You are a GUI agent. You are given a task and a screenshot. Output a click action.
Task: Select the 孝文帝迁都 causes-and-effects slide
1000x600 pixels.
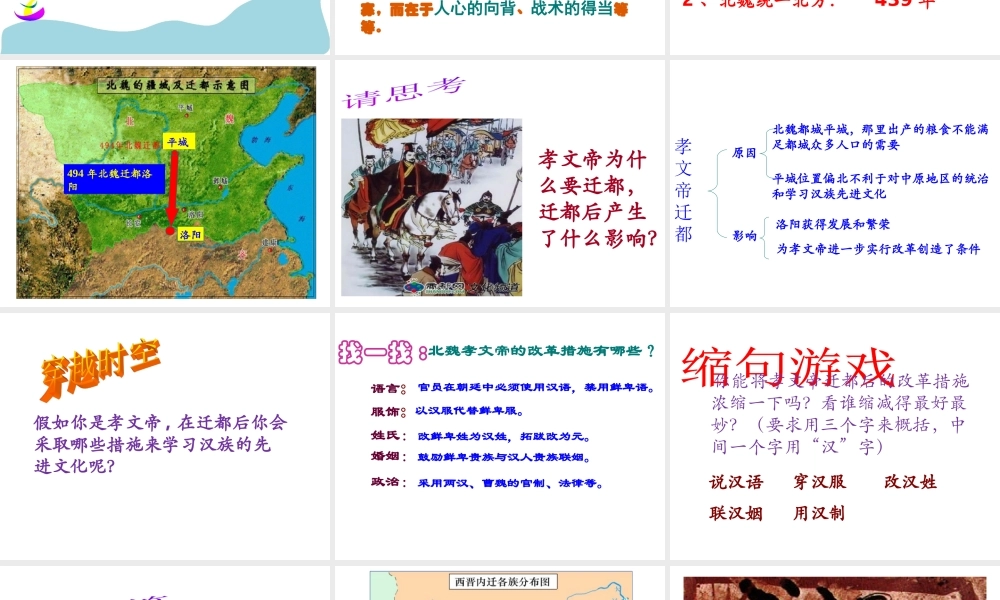coord(835,182)
